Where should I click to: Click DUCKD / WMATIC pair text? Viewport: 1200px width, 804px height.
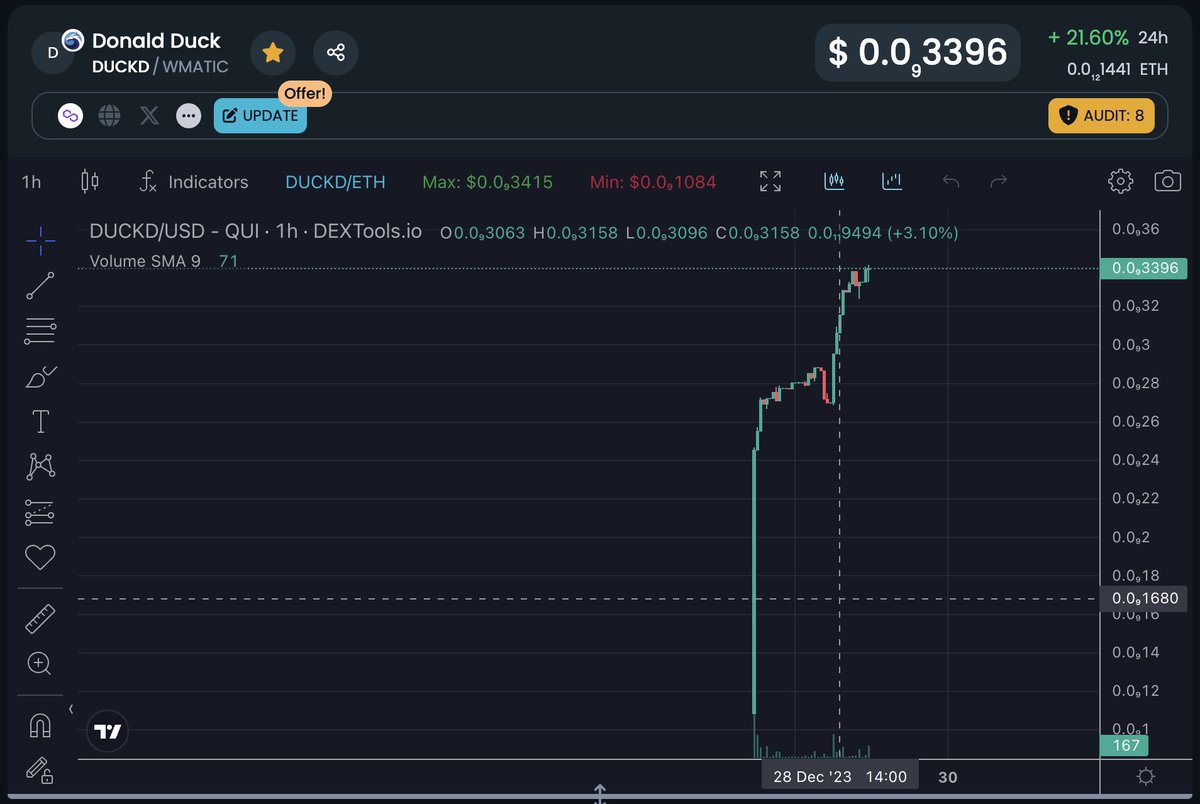(x=160, y=67)
